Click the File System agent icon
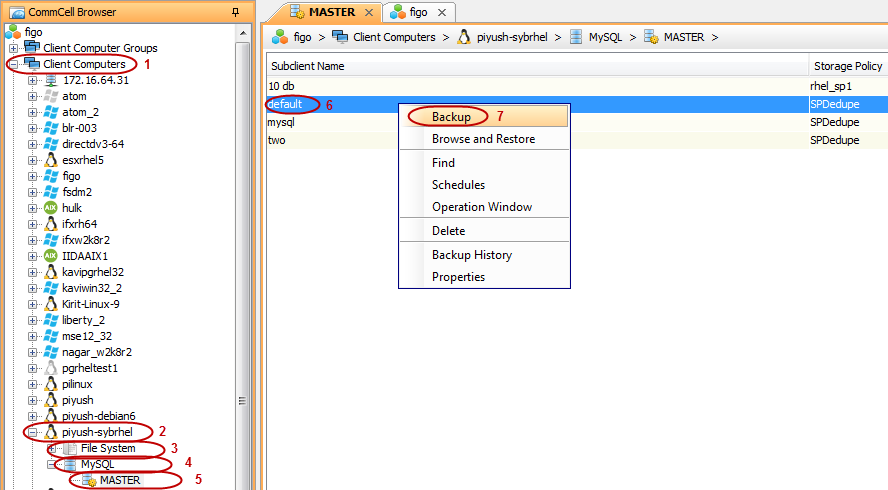Image resolution: width=888 pixels, height=490 pixels. coord(70,449)
